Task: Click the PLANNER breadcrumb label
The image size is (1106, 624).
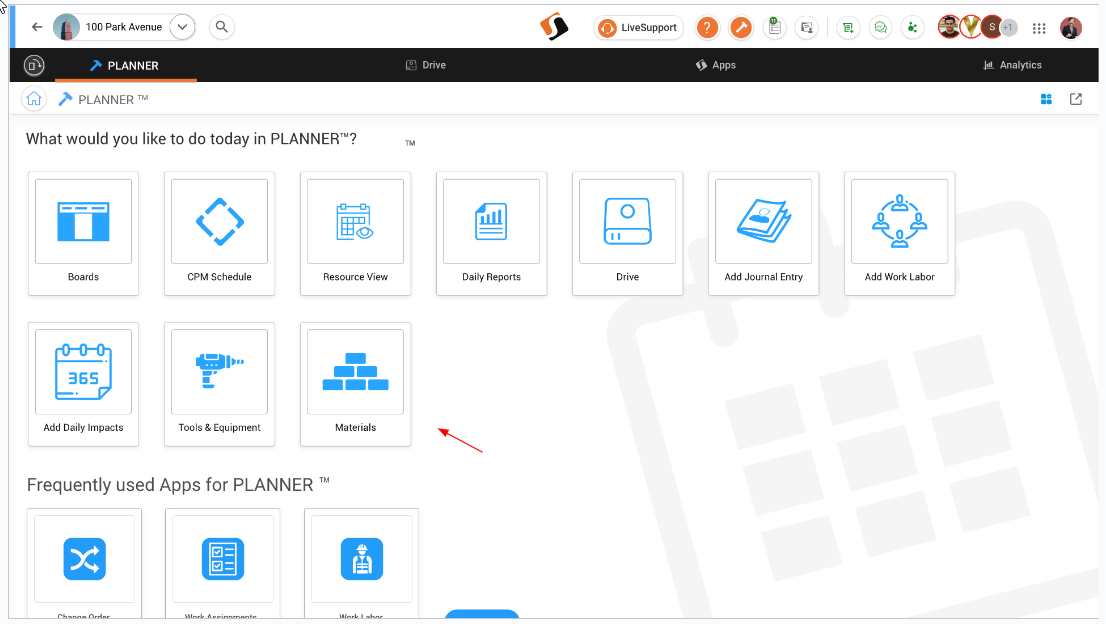Action: tap(113, 99)
